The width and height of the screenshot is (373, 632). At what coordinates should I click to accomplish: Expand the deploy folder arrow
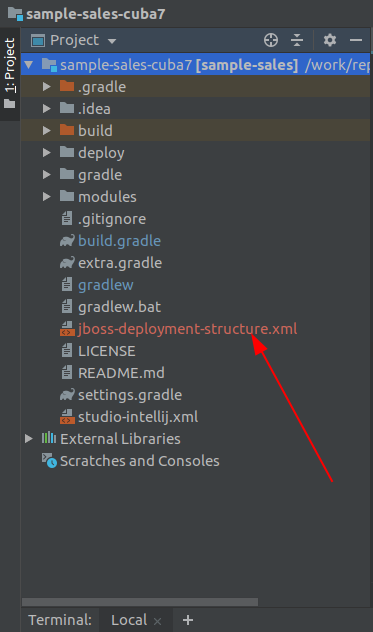[x=47, y=152]
